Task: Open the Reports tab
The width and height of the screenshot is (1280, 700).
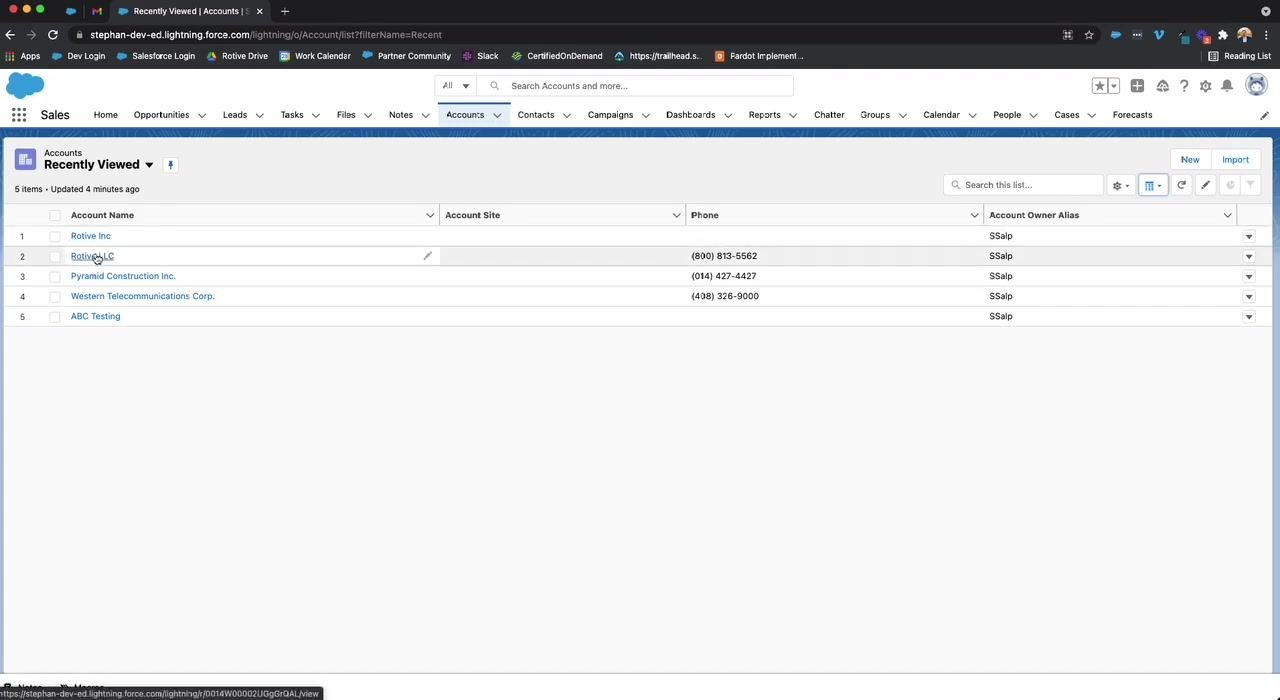Action: pyautogui.click(x=764, y=115)
